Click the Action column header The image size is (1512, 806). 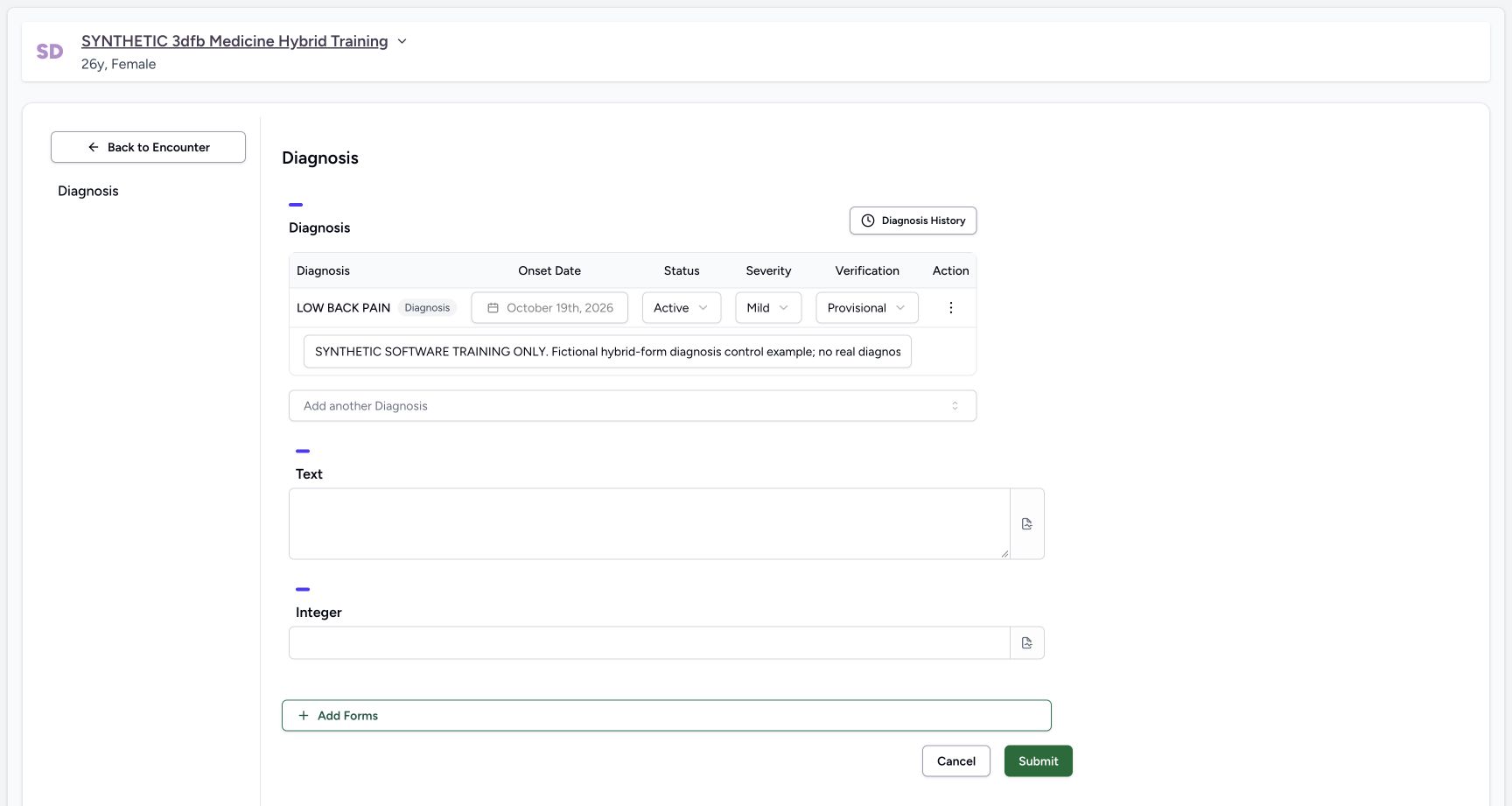951,271
